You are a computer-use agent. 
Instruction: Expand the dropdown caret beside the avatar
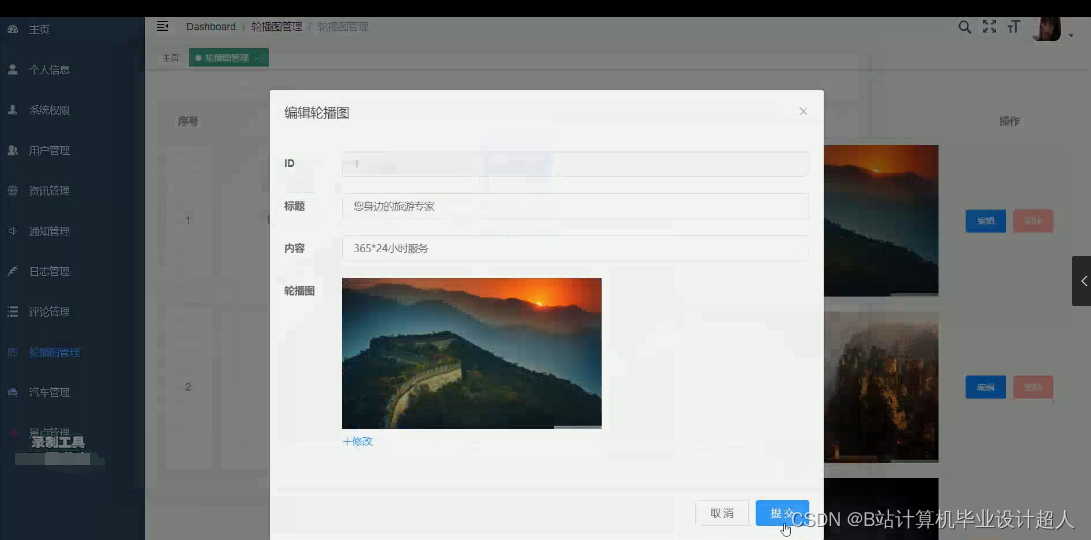(1071, 35)
